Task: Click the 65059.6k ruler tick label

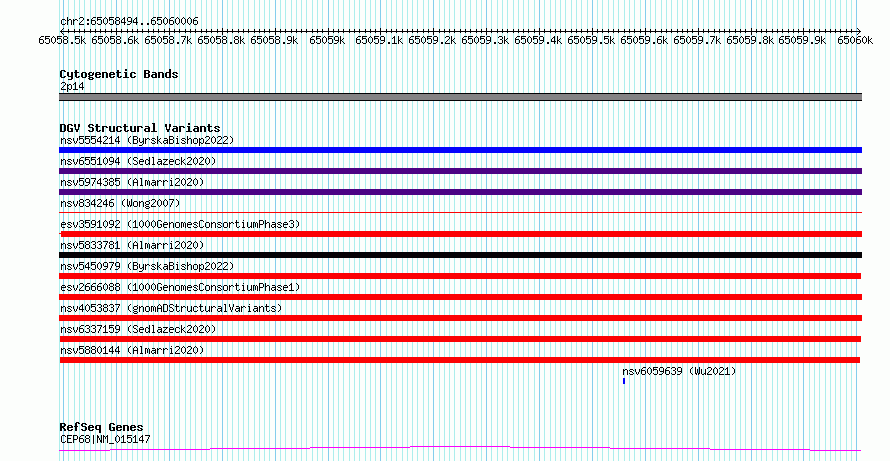Action: pos(644,41)
